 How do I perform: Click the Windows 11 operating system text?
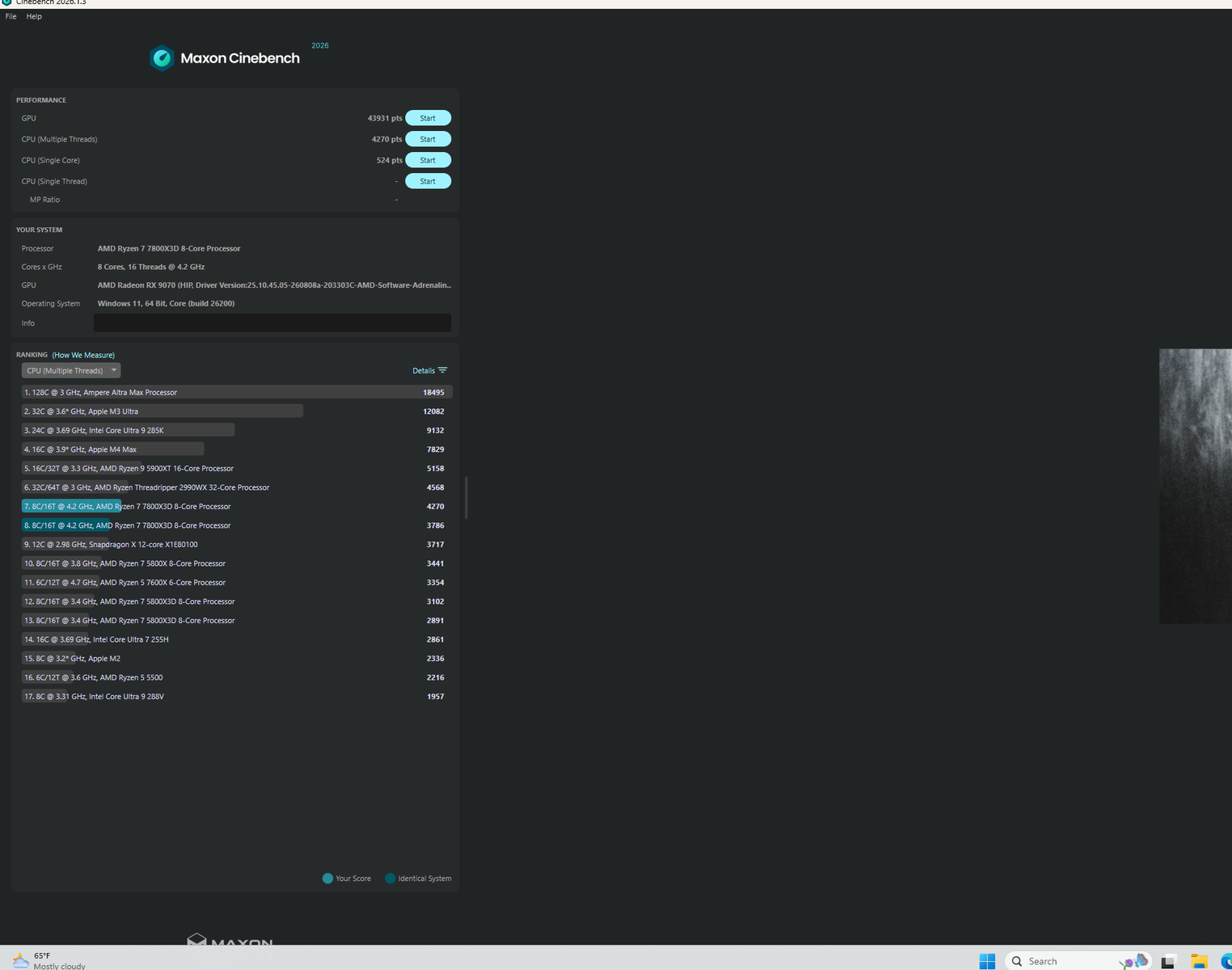coord(166,304)
